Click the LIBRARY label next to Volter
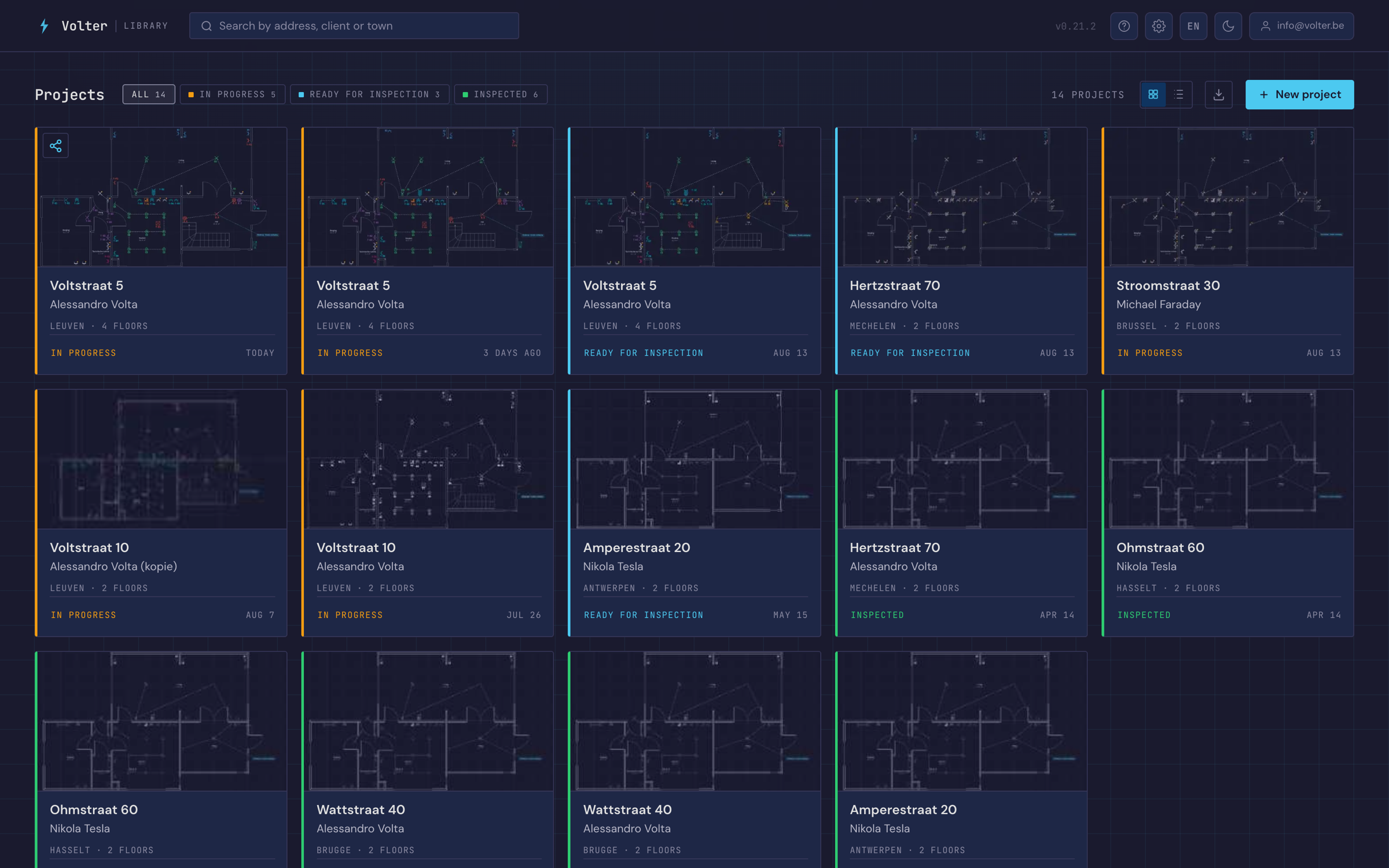Image resolution: width=1389 pixels, height=868 pixels. click(x=146, y=26)
